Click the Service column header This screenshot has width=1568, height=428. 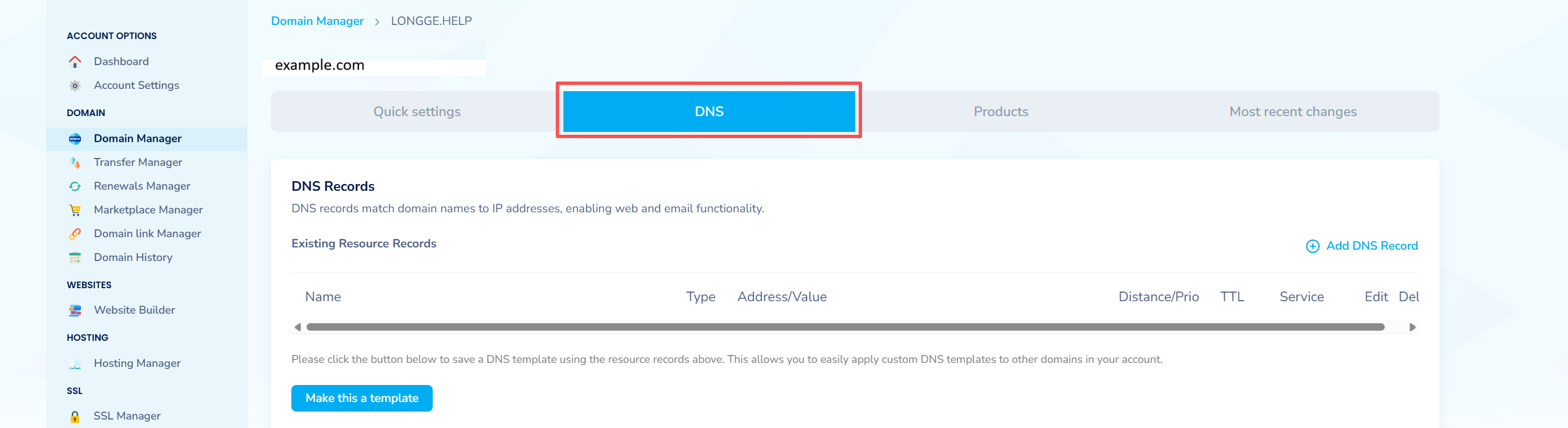coord(1302,297)
